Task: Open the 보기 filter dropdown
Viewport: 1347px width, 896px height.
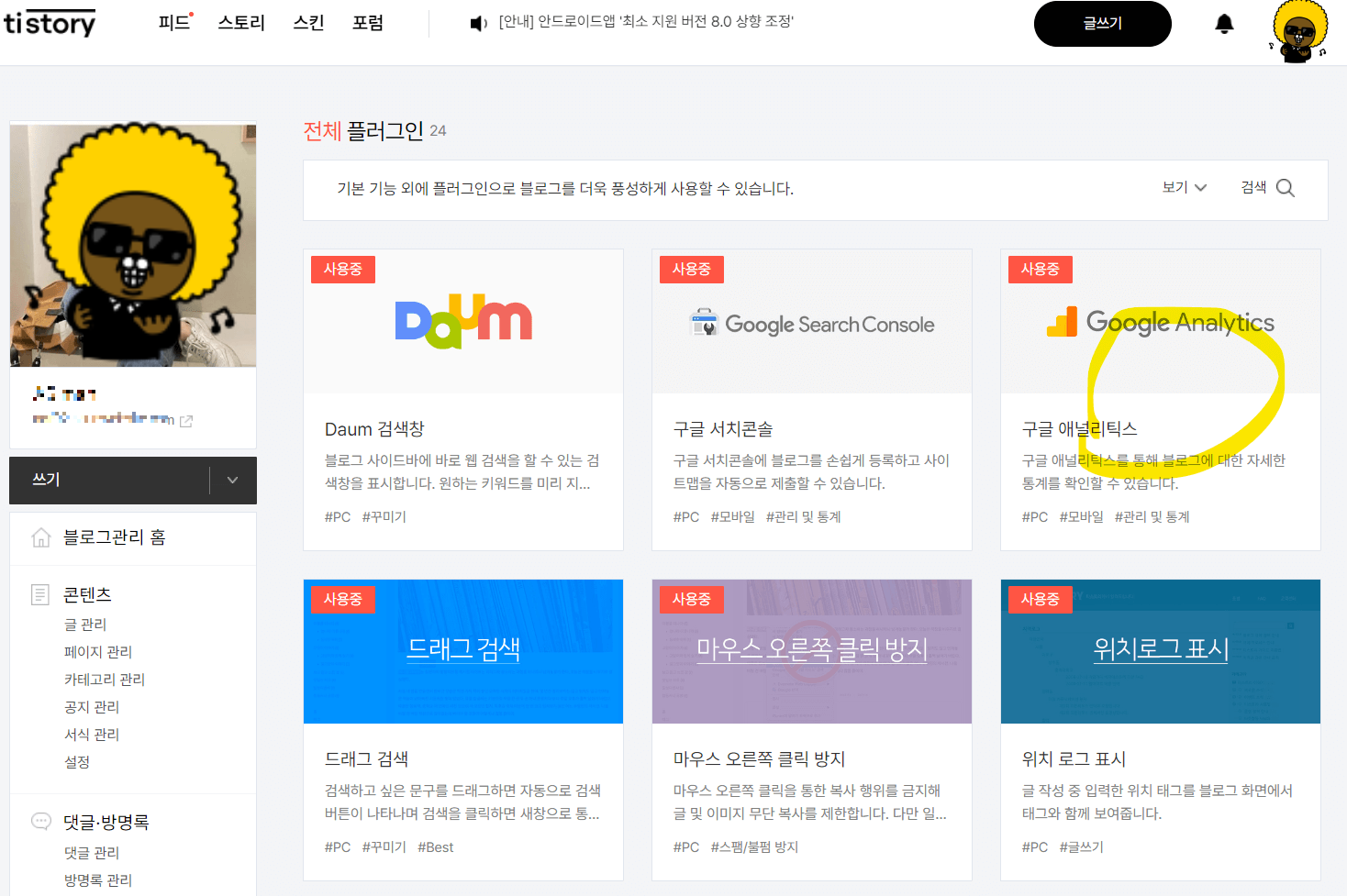Action: click(1185, 187)
